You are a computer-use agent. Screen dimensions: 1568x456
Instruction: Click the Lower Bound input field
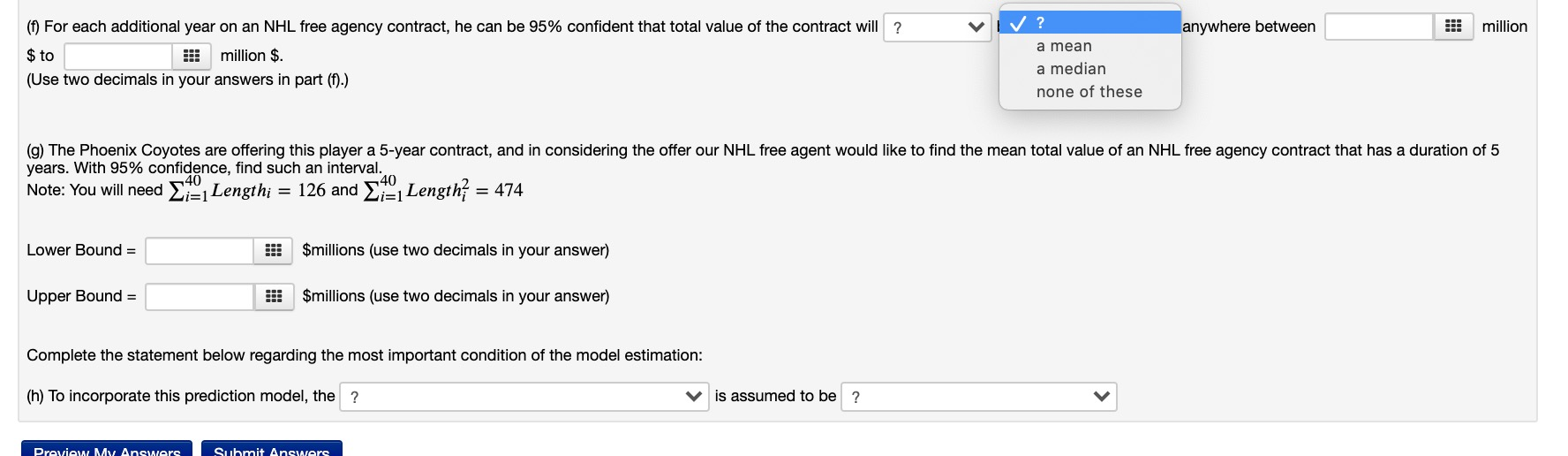pos(200,251)
